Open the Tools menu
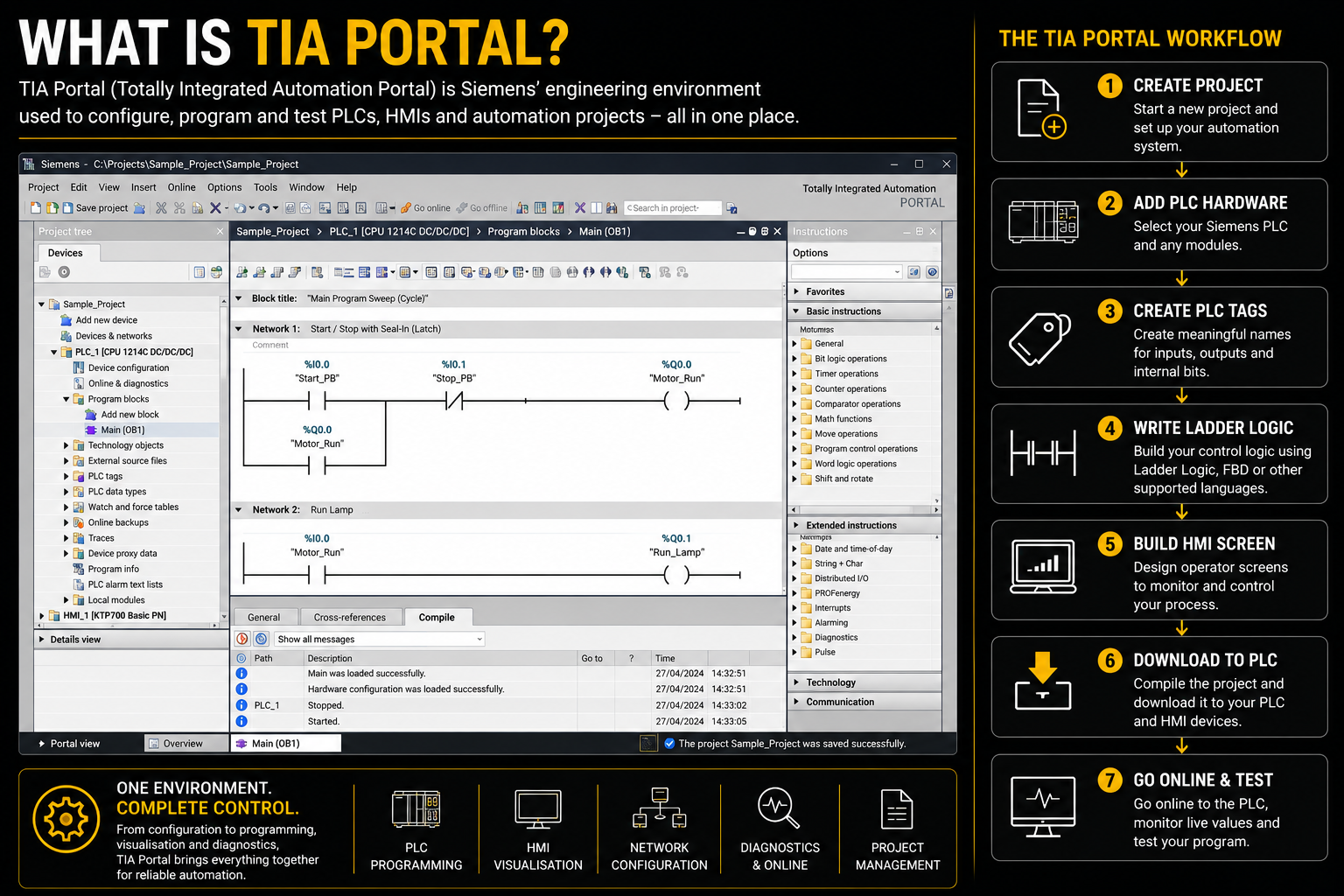This screenshot has height=896, width=1344. [x=265, y=187]
